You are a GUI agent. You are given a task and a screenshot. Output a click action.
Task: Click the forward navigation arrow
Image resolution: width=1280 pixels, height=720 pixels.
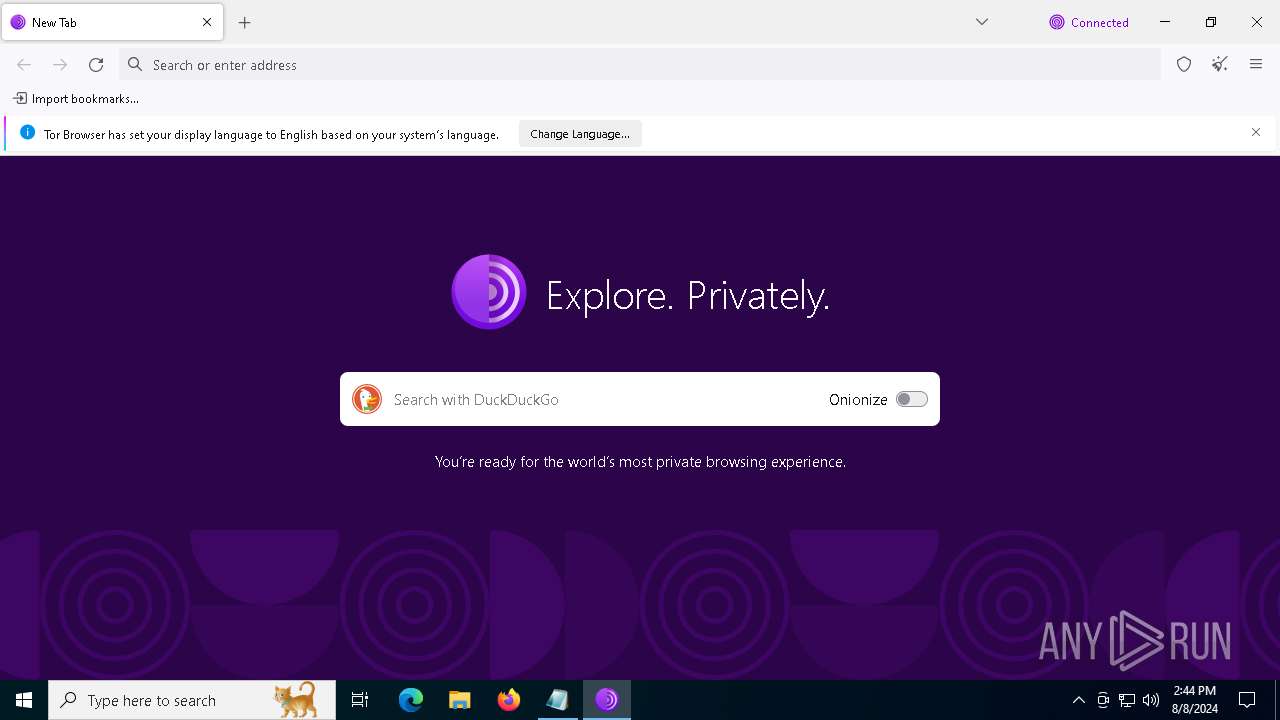(60, 65)
